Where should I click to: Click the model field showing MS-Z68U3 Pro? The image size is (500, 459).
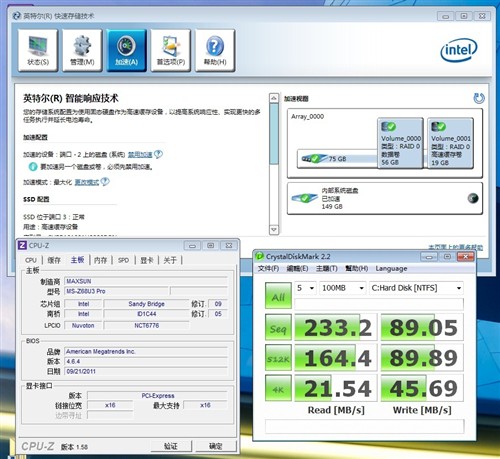click(117, 291)
